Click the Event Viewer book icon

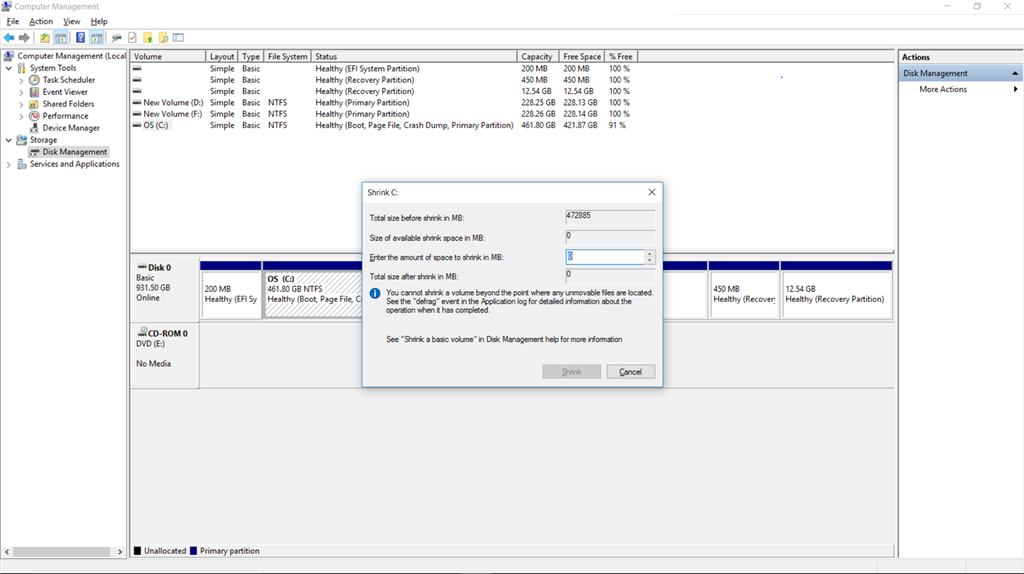coord(34,92)
